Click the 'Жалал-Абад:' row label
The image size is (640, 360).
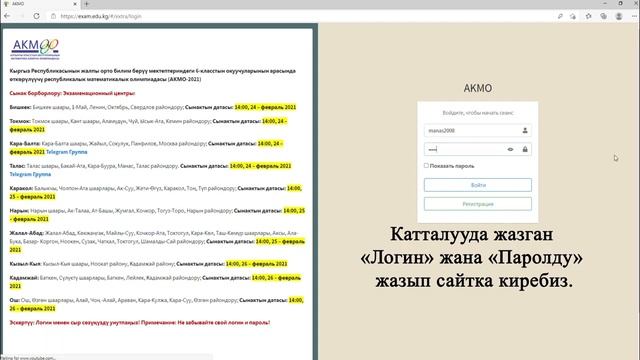click(x=27, y=233)
